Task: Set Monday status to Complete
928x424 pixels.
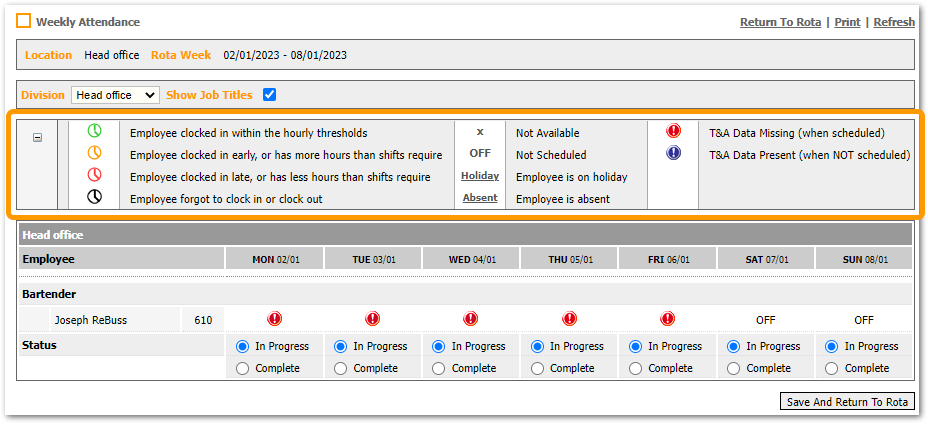Action: pyautogui.click(x=243, y=368)
